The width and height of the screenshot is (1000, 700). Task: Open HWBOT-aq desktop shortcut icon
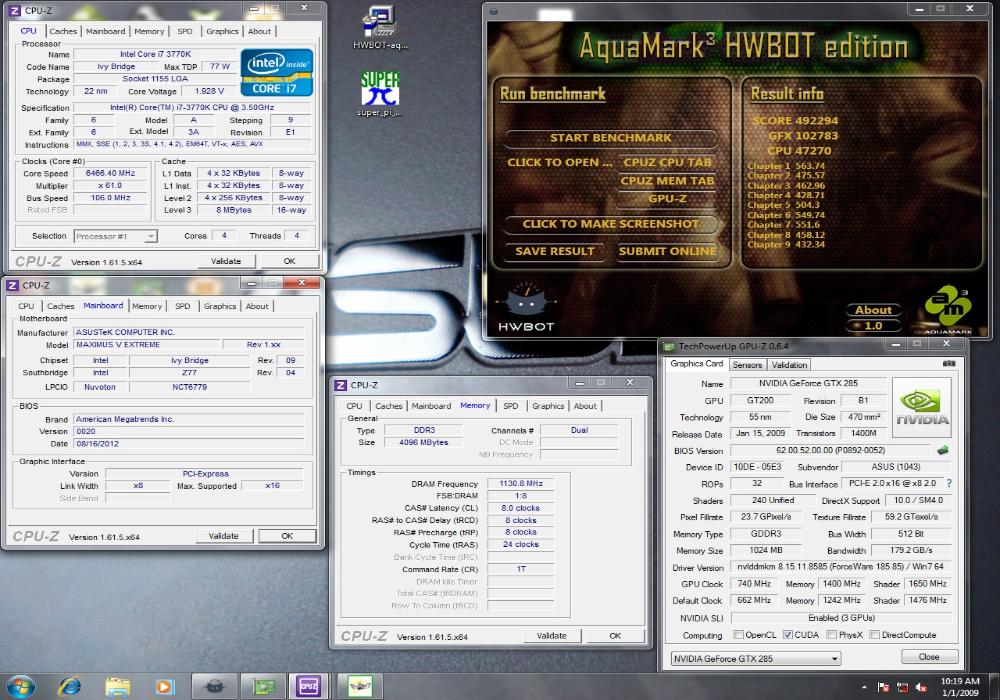tap(380, 27)
